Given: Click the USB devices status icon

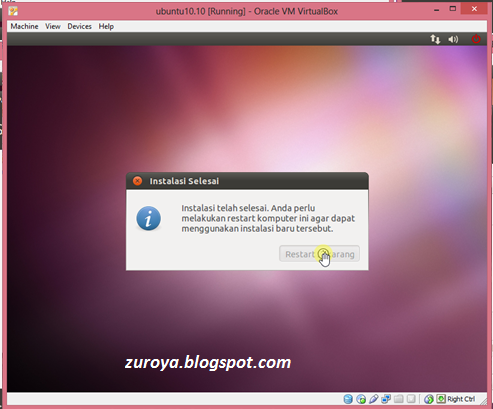Looking at the screenshot, I should pos(374,399).
